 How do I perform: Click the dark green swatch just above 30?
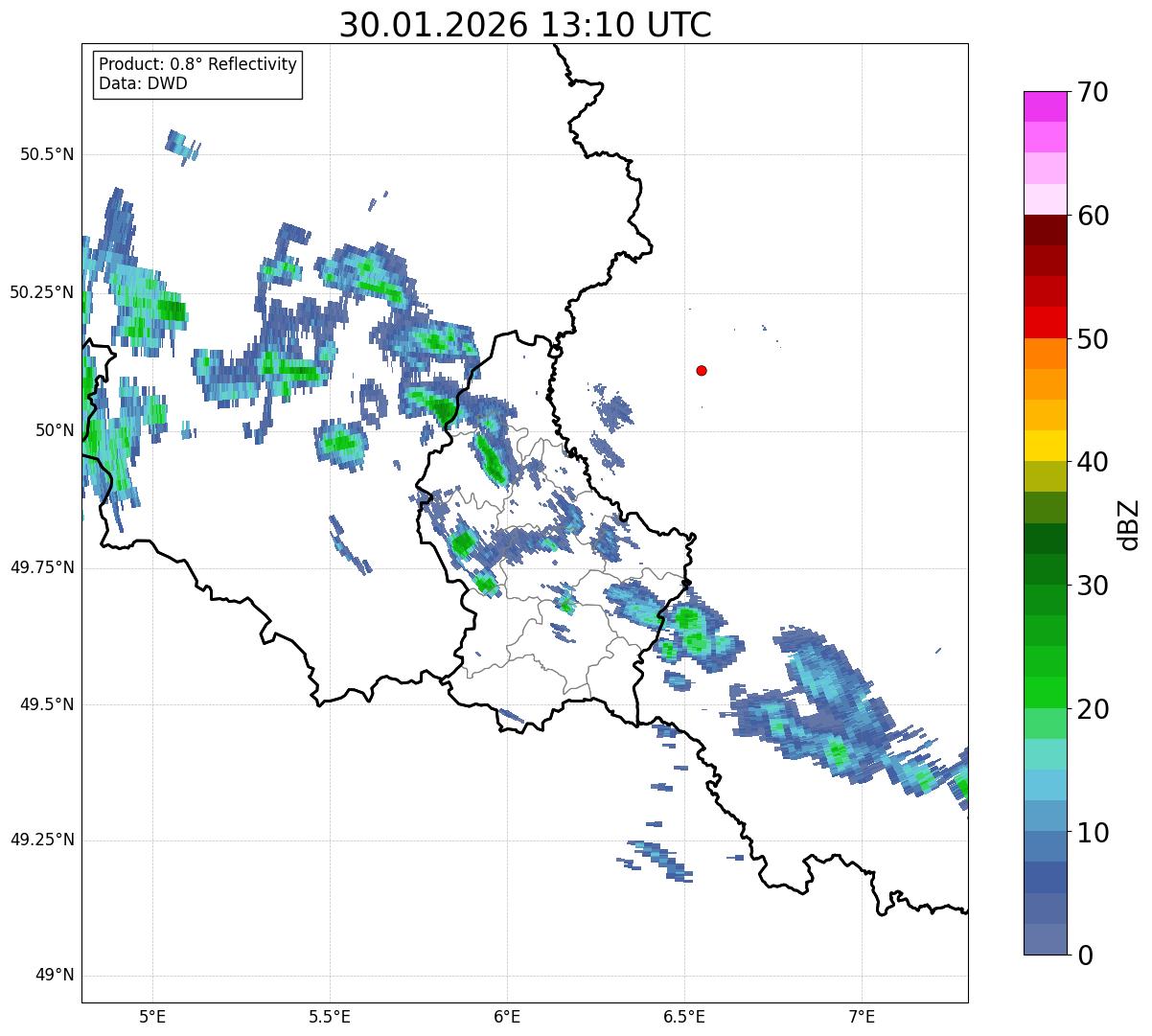[x=1046, y=569]
